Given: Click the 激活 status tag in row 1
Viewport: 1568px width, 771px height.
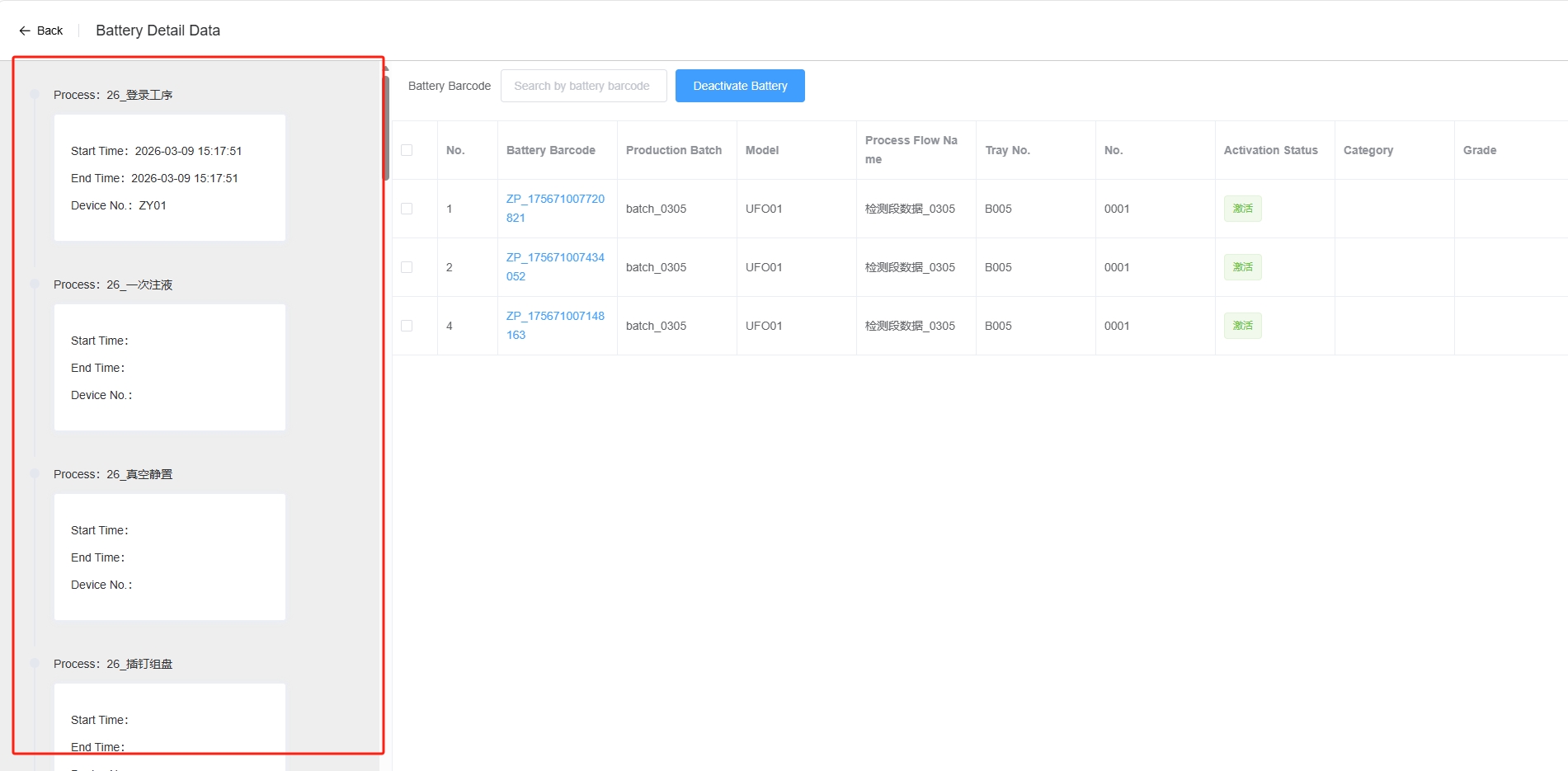Looking at the screenshot, I should [1242, 209].
